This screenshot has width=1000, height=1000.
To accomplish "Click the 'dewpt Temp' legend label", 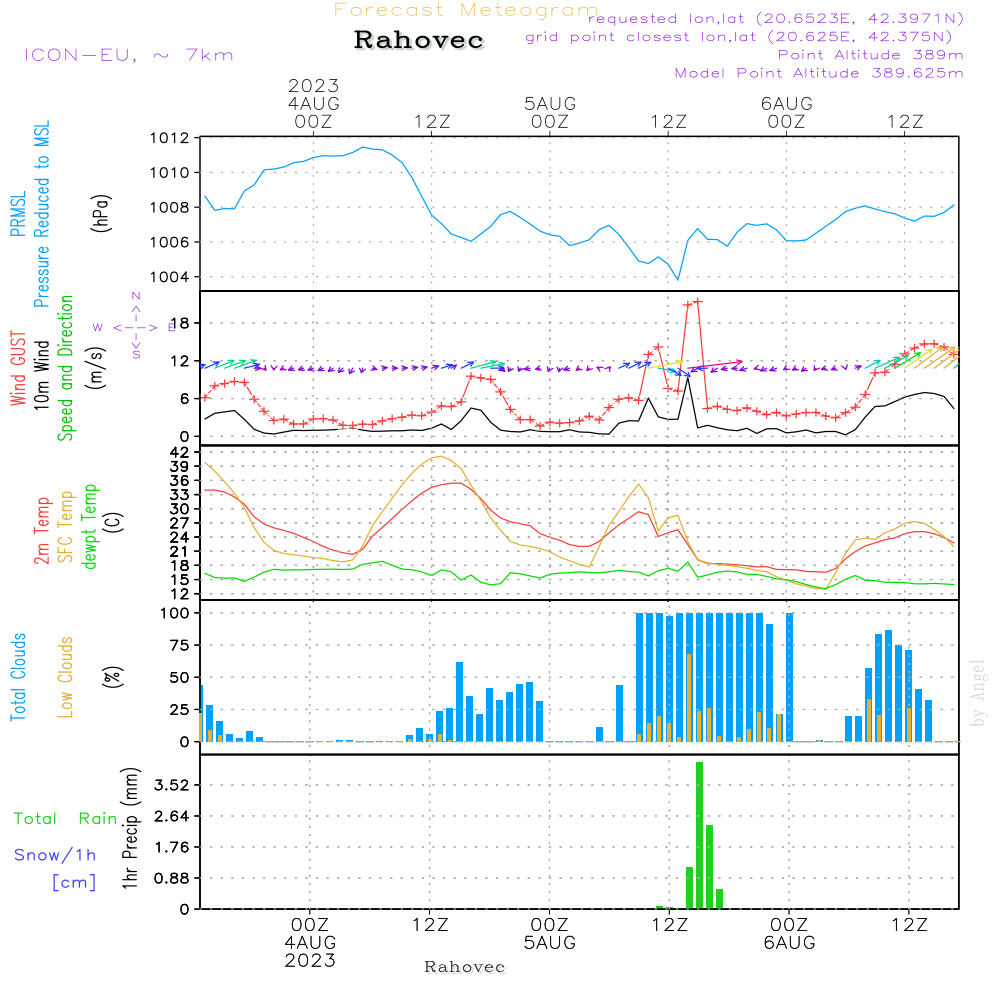I will click(x=89, y=526).
